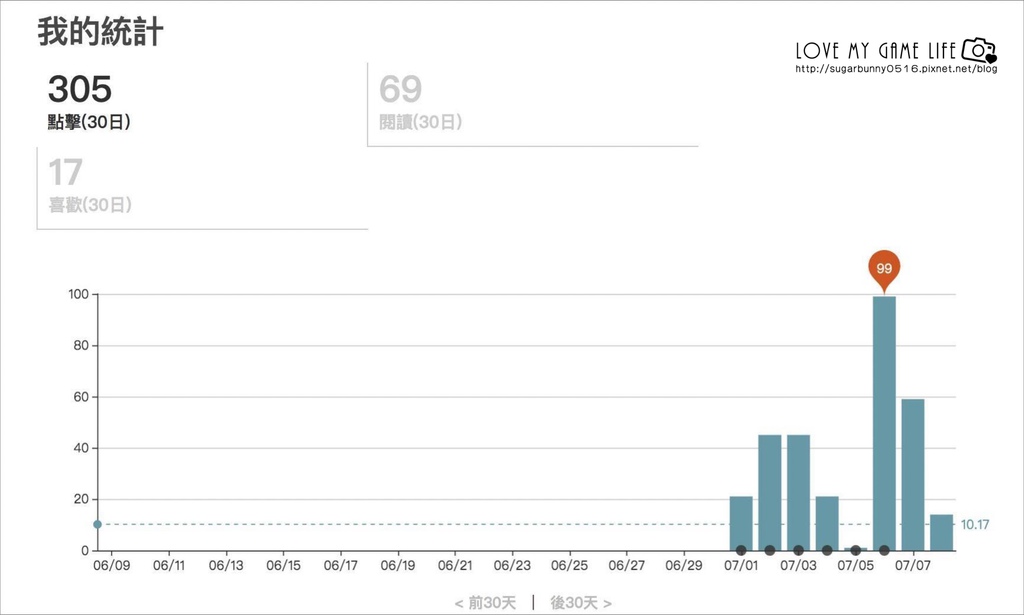Switch to the 17 喜歡(30日) tab
This screenshot has height=615, width=1024.
point(202,188)
